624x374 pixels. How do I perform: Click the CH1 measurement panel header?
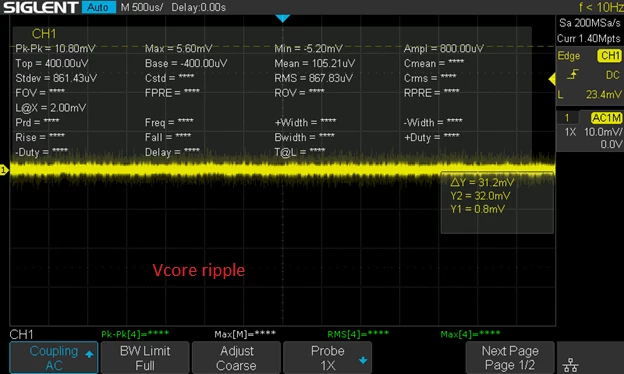(x=44, y=34)
